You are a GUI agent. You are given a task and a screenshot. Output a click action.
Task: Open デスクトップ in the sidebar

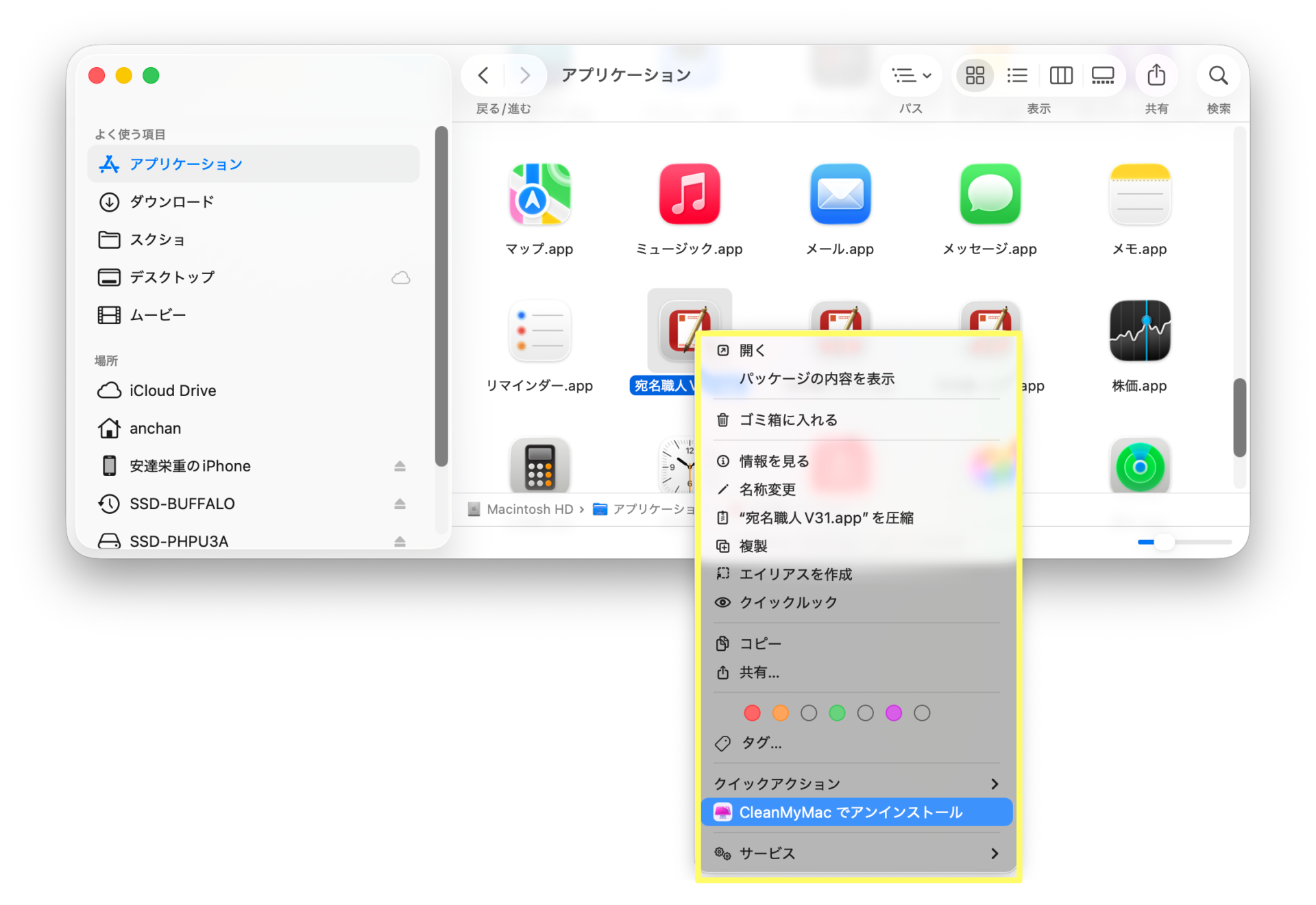(x=254, y=277)
